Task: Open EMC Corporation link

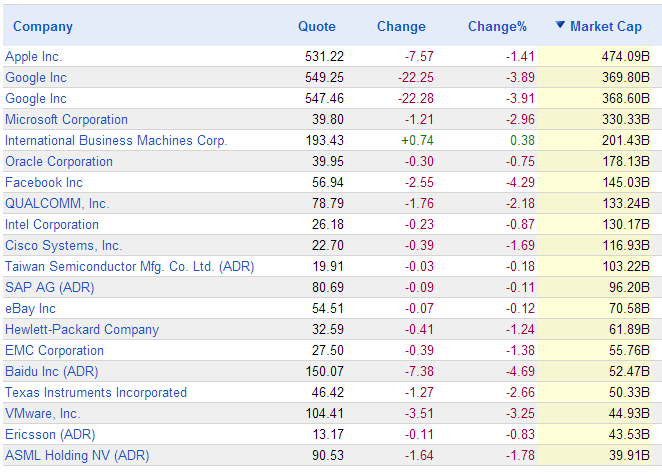Action: click(x=54, y=351)
